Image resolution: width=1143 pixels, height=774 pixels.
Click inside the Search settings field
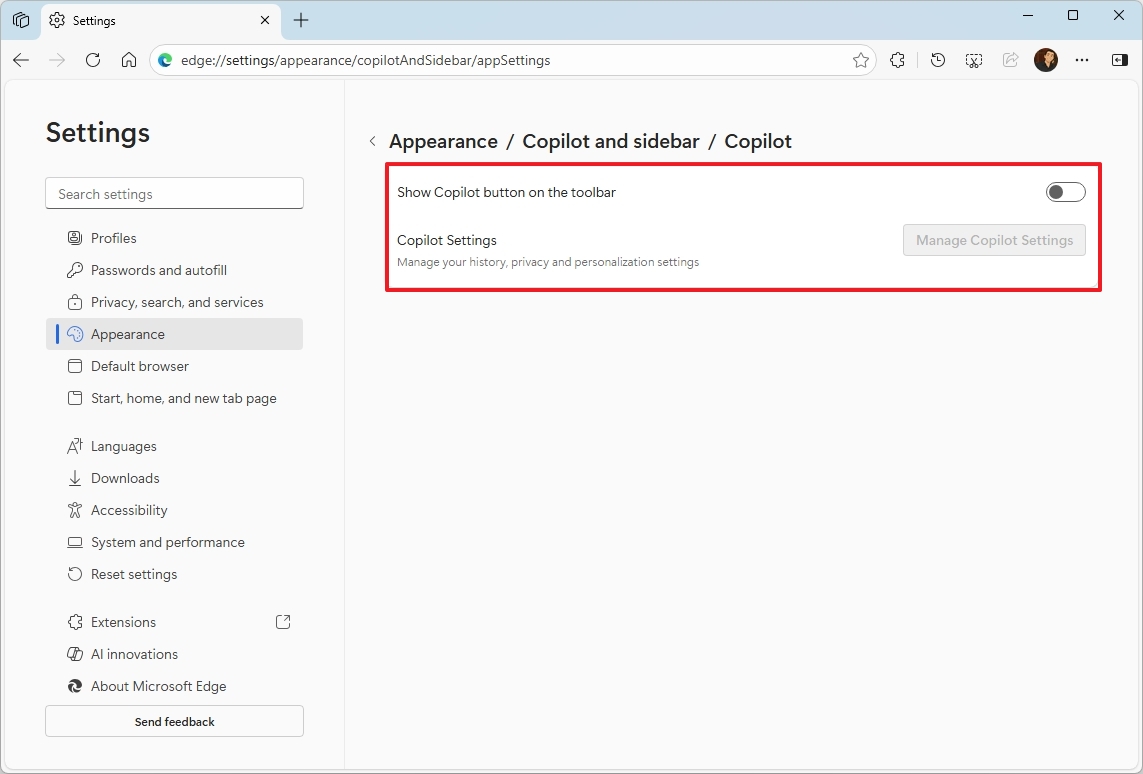click(x=174, y=193)
